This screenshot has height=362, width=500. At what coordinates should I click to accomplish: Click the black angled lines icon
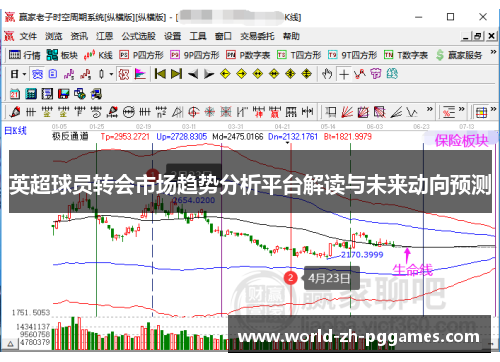tap(396, 112)
